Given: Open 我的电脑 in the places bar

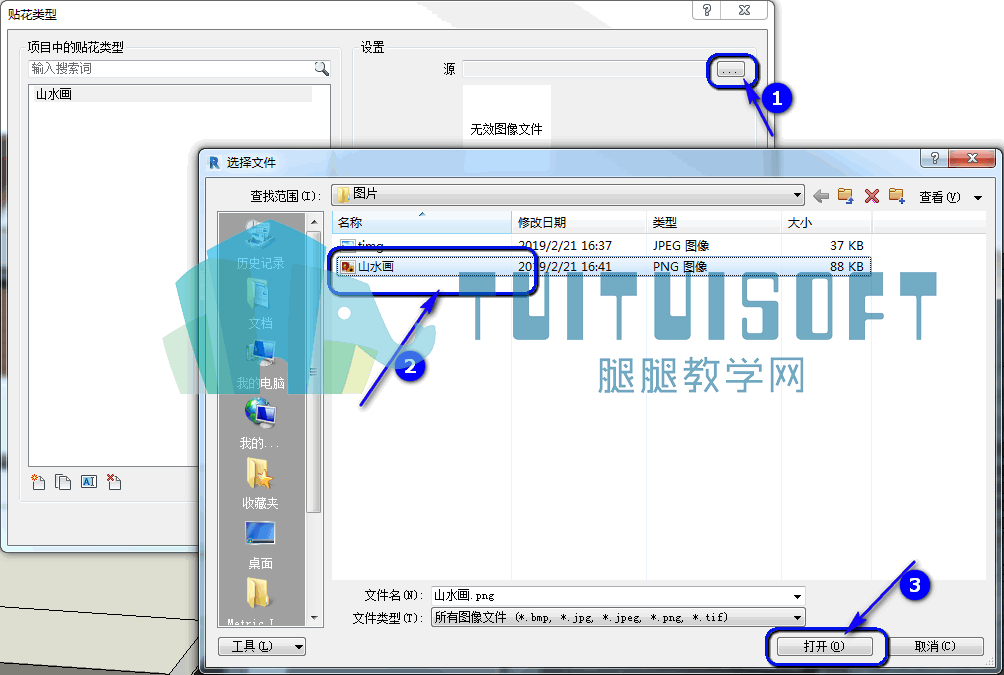Looking at the screenshot, I should [260, 365].
